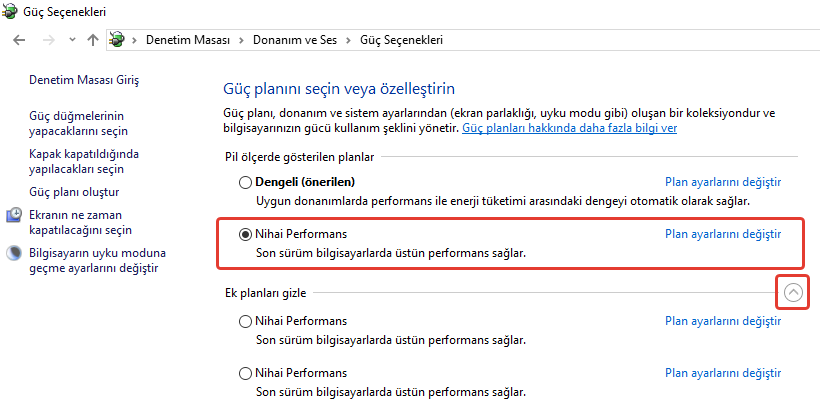Choose the bottom-most Nihai Performans radio button

pos(245,373)
